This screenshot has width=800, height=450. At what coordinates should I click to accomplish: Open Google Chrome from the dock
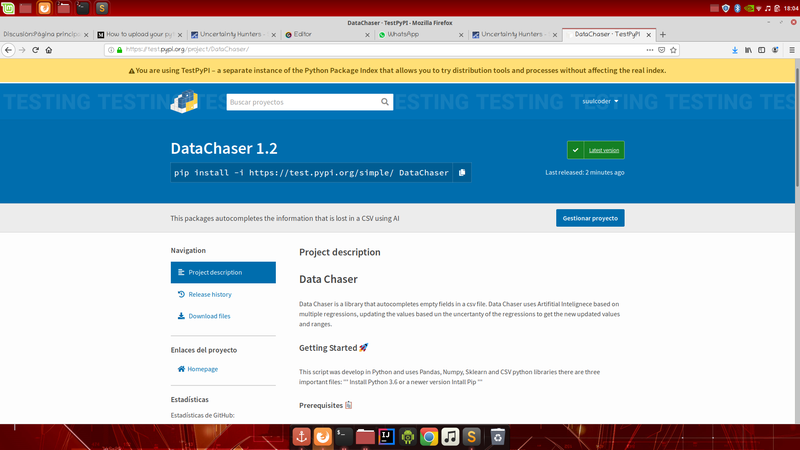(x=428, y=437)
